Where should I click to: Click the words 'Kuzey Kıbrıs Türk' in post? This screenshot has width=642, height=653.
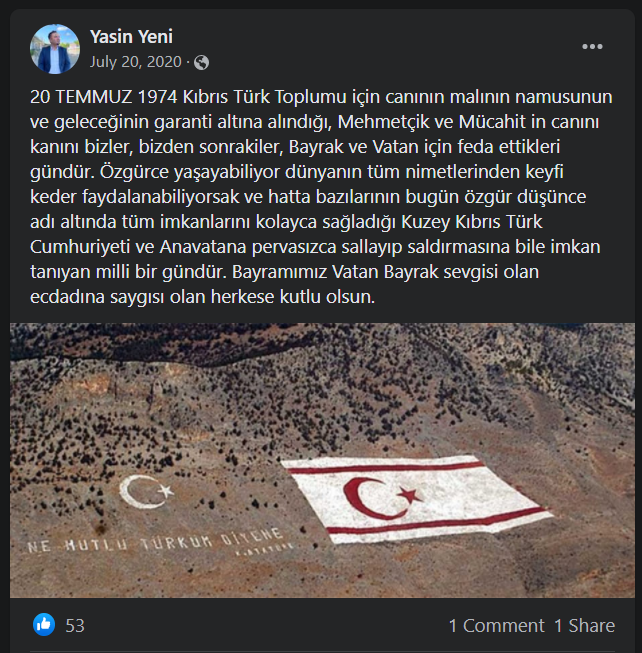(x=472, y=222)
